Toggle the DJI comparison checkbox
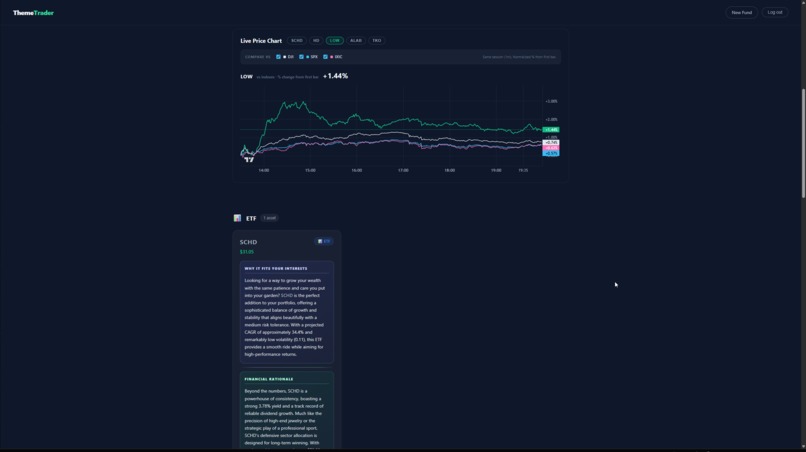Screen dimensions: 806x452 [278, 57]
